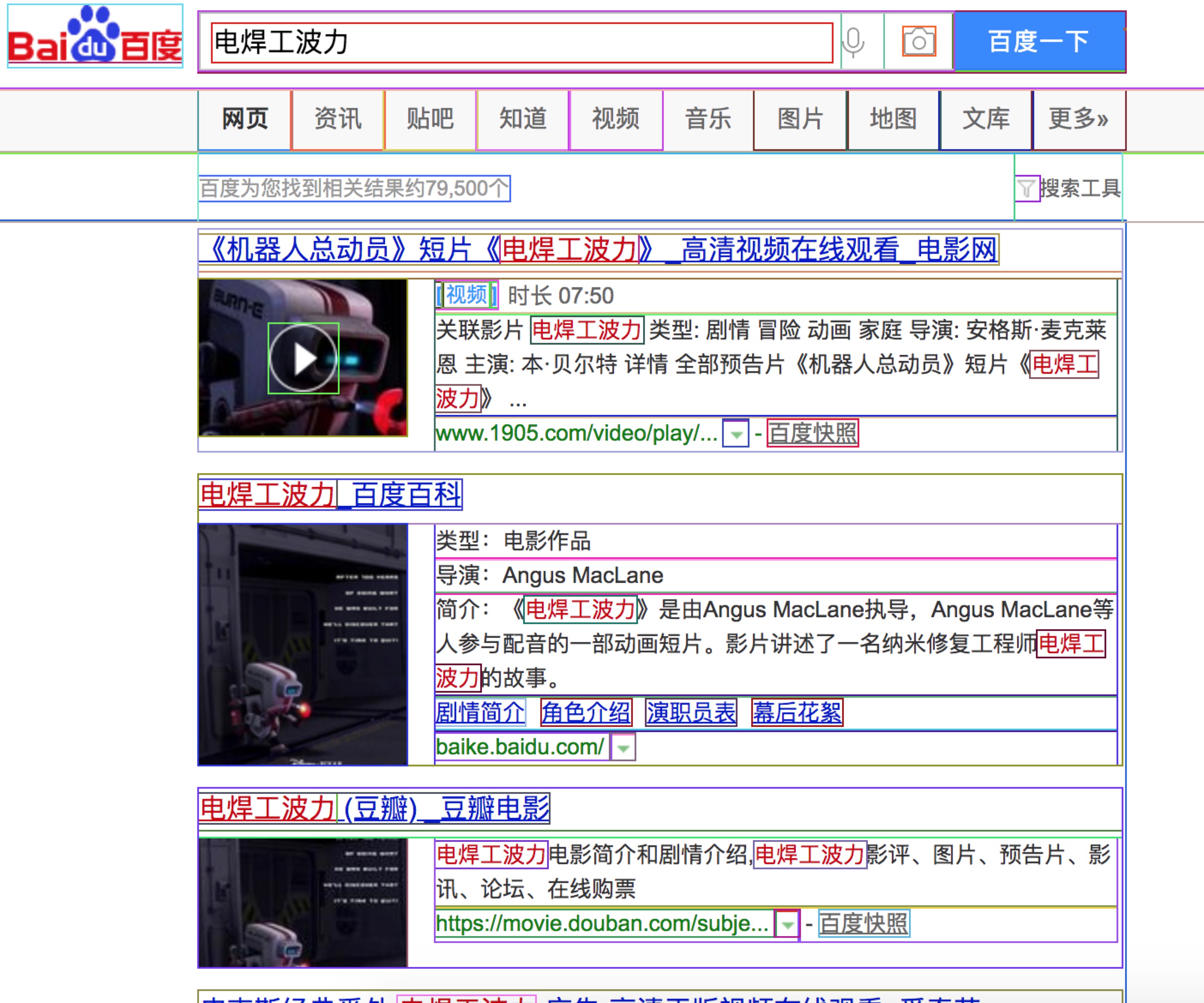Click the 时长 07:50 duration text
This screenshot has height=1003, width=1204.
tap(561, 296)
